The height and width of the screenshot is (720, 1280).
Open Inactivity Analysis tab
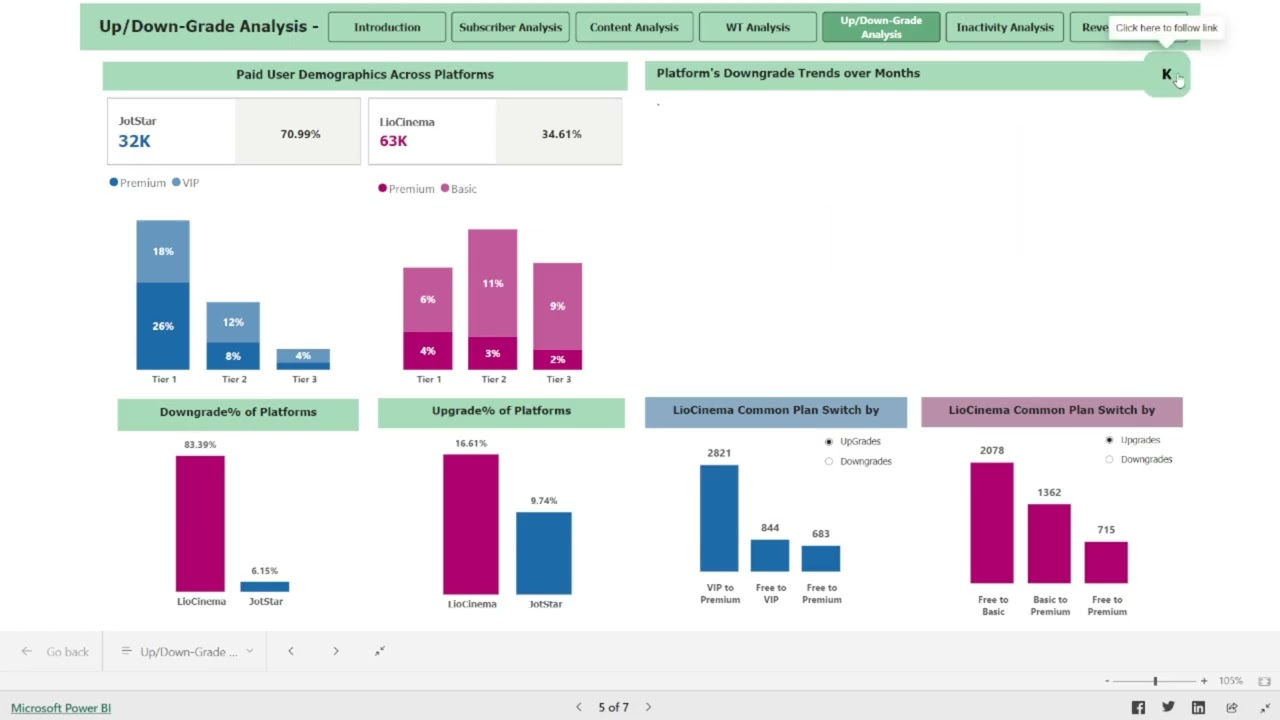(1005, 27)
